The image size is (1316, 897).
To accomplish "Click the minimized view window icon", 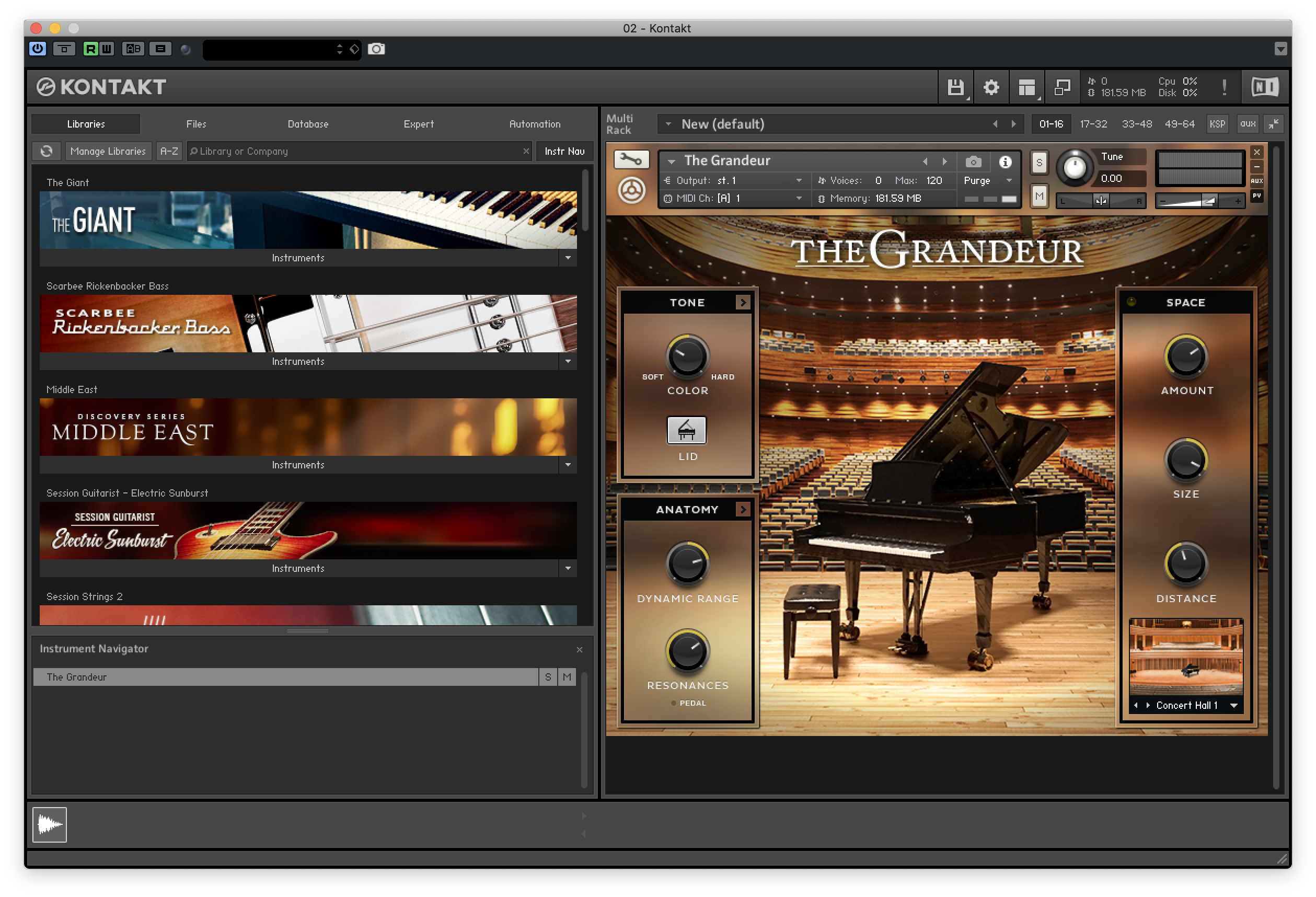I will pos(1063,87).
